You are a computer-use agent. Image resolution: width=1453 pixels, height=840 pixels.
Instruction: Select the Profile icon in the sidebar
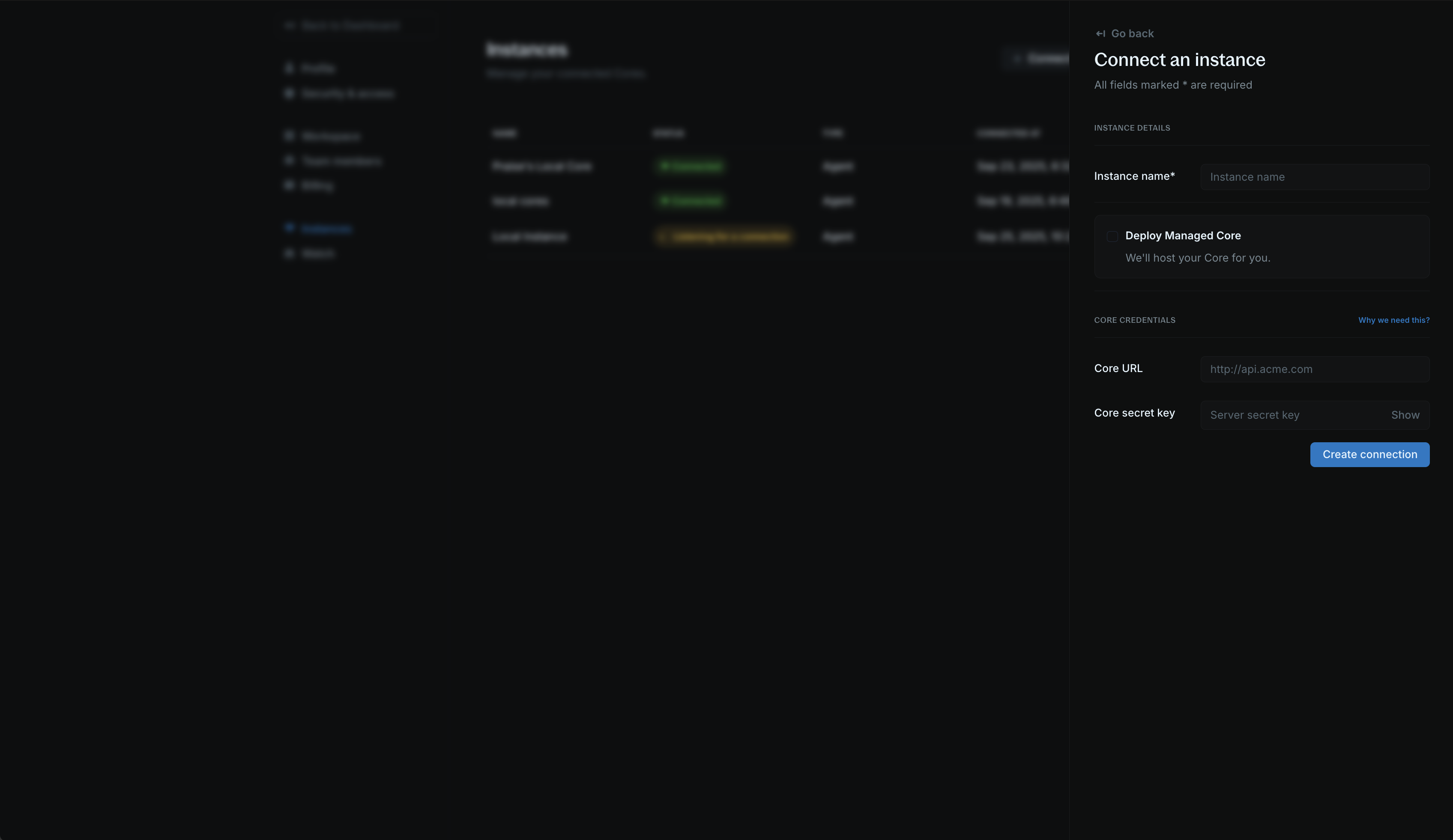coord(290,68)
